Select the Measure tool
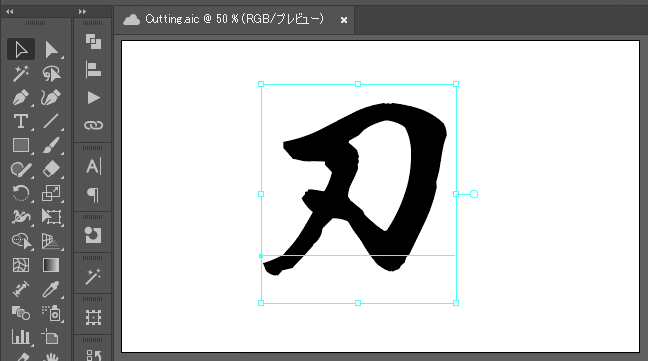This screenshot has height=361, width=648. [x=21, y=289]
